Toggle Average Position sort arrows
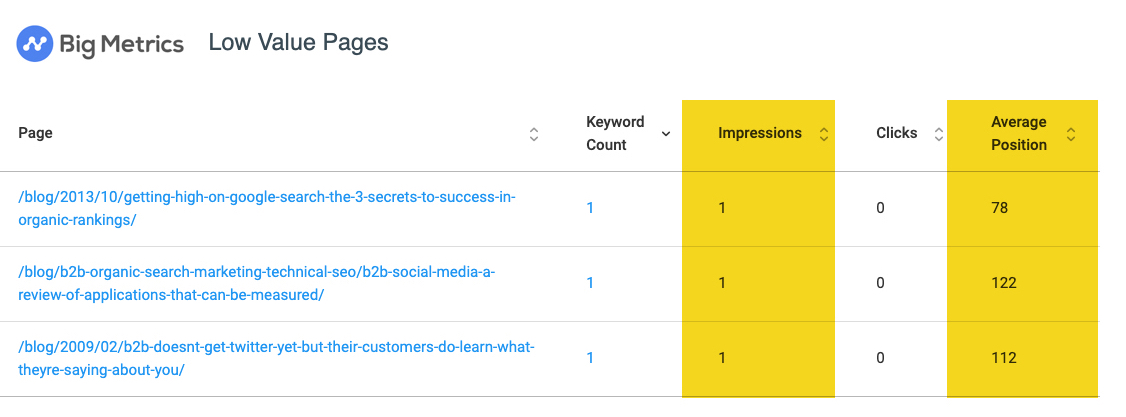This screenshot has width=1126, height=417. click(1071, 133)
